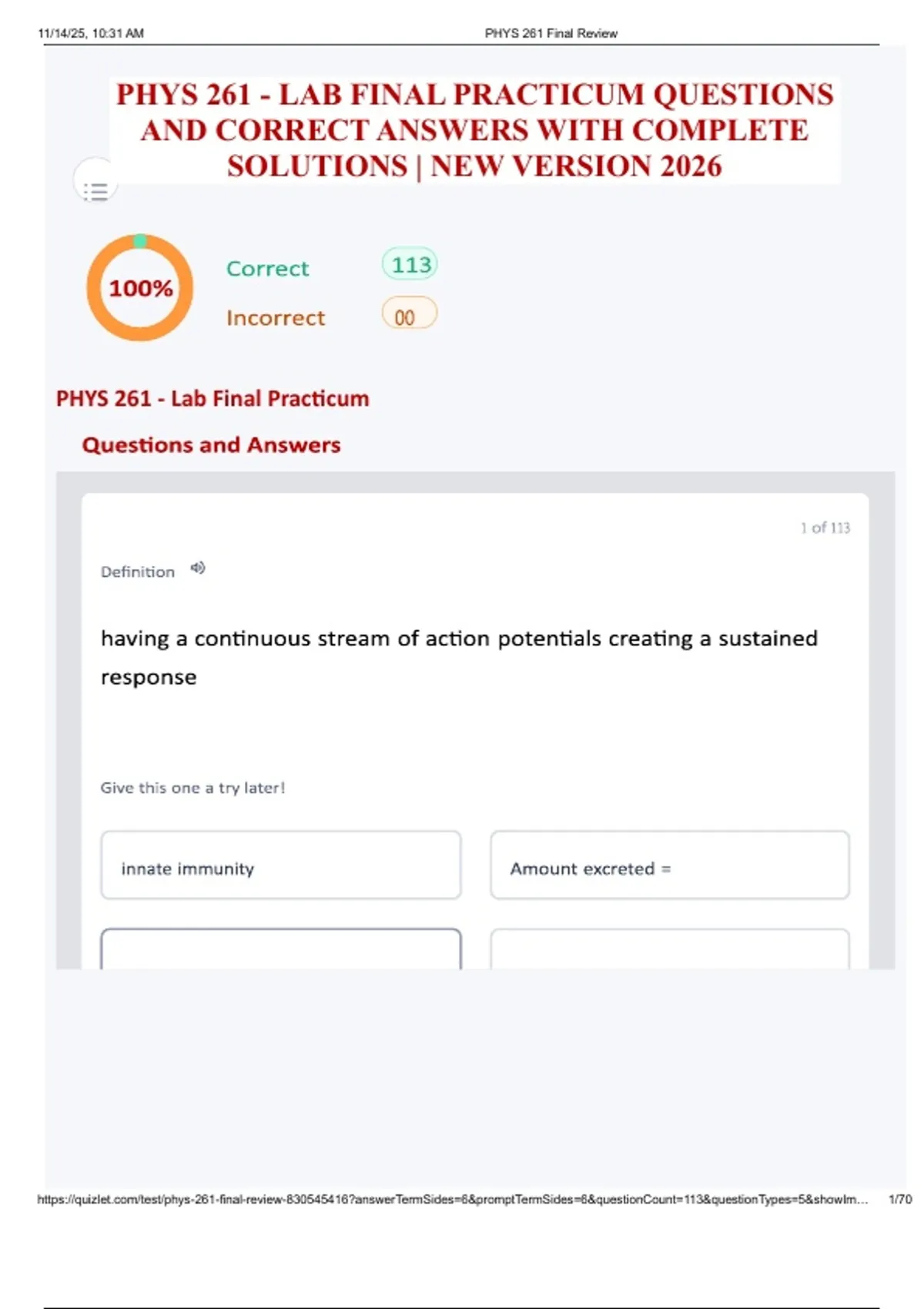Pick the blank bottom-right answer option
Viewport: 924px width, 1309px height.
point(670,949)
